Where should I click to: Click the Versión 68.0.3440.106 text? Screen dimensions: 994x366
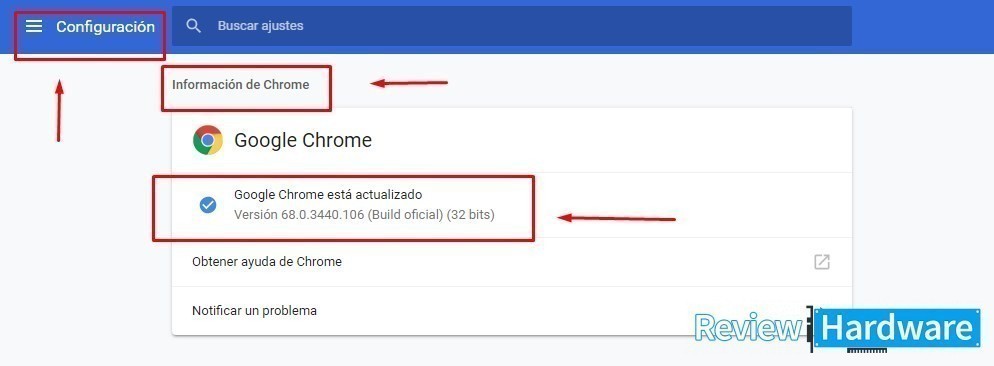pyautogui.click(x=299, y=215)
